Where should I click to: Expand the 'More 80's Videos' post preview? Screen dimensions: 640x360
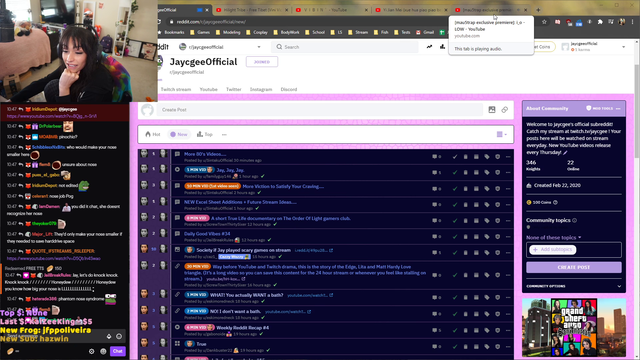tap(177, 154)
